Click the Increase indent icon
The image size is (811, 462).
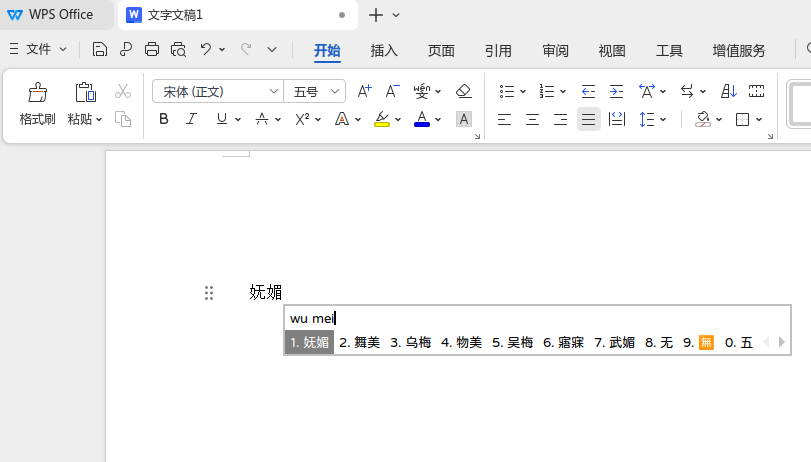point(616,92)
